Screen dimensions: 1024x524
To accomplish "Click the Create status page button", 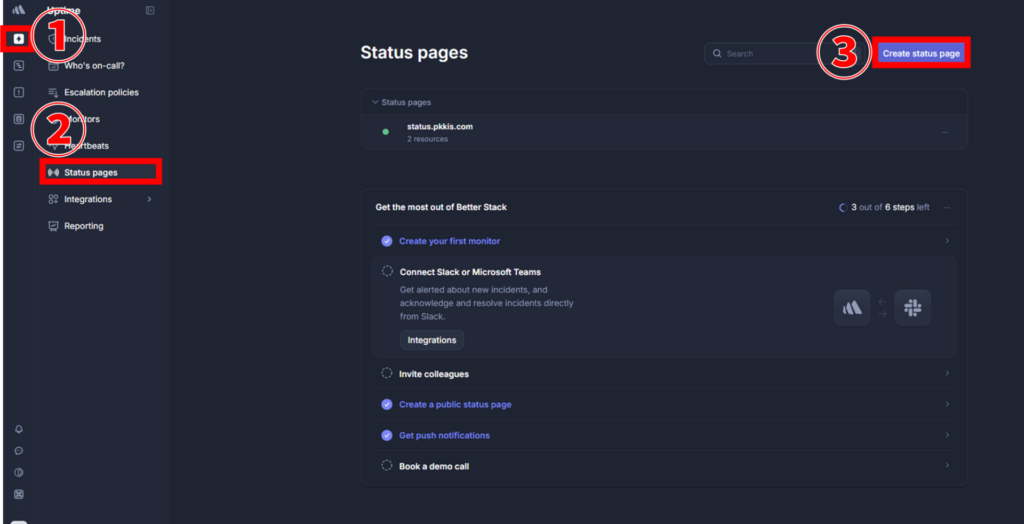I will point(921,54).
